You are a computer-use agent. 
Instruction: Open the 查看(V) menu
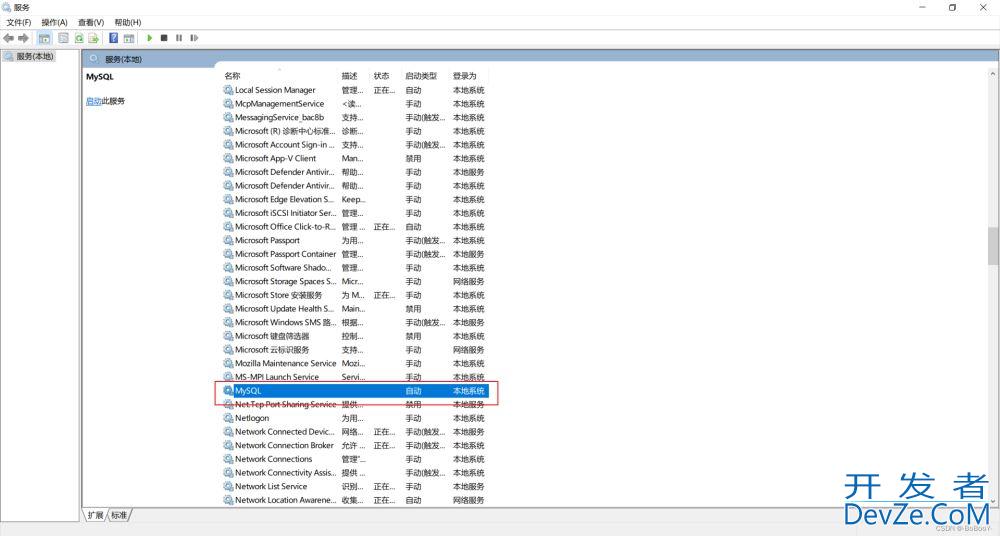[x=91, y=22]
